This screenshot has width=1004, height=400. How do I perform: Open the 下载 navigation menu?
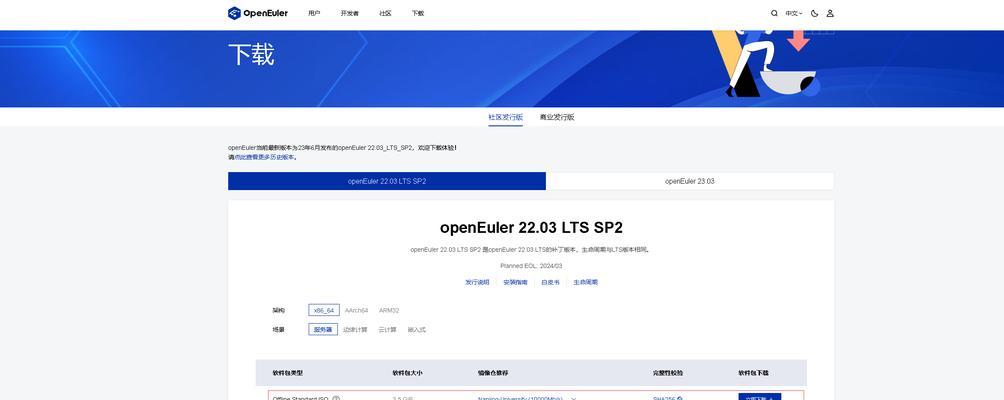[x=417, y=13]
